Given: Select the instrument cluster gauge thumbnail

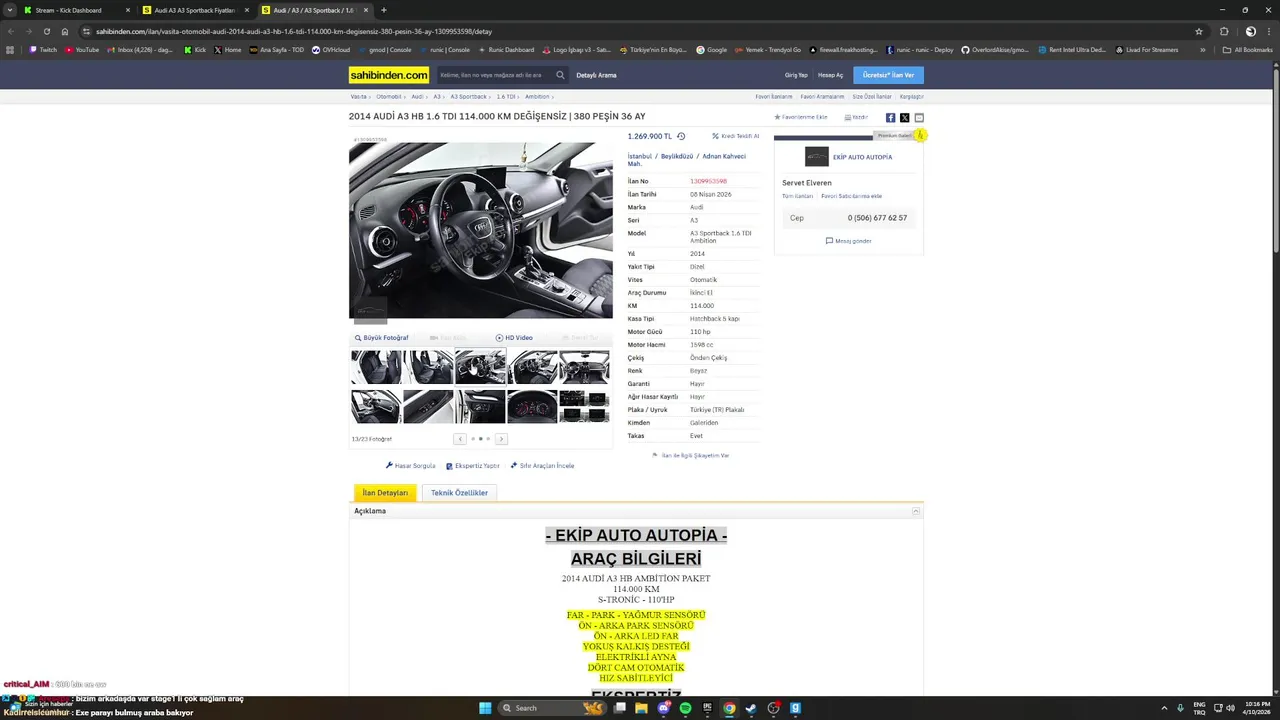Looking at the screenshot, I should (532, 407).
